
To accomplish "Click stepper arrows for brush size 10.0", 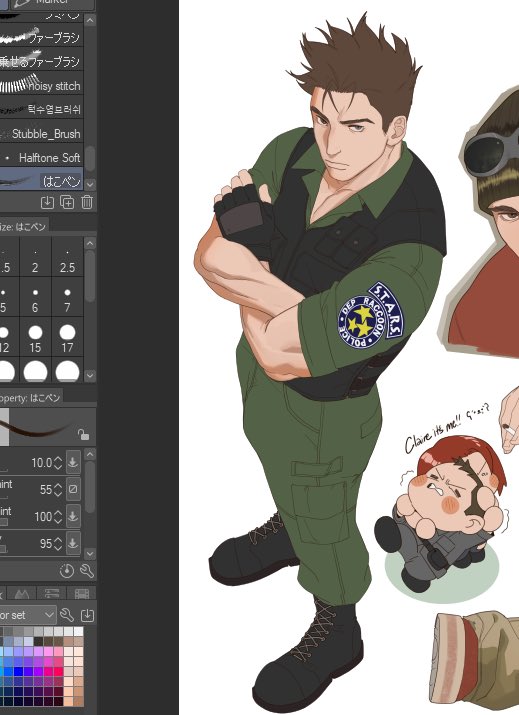I will pos(58,462).
